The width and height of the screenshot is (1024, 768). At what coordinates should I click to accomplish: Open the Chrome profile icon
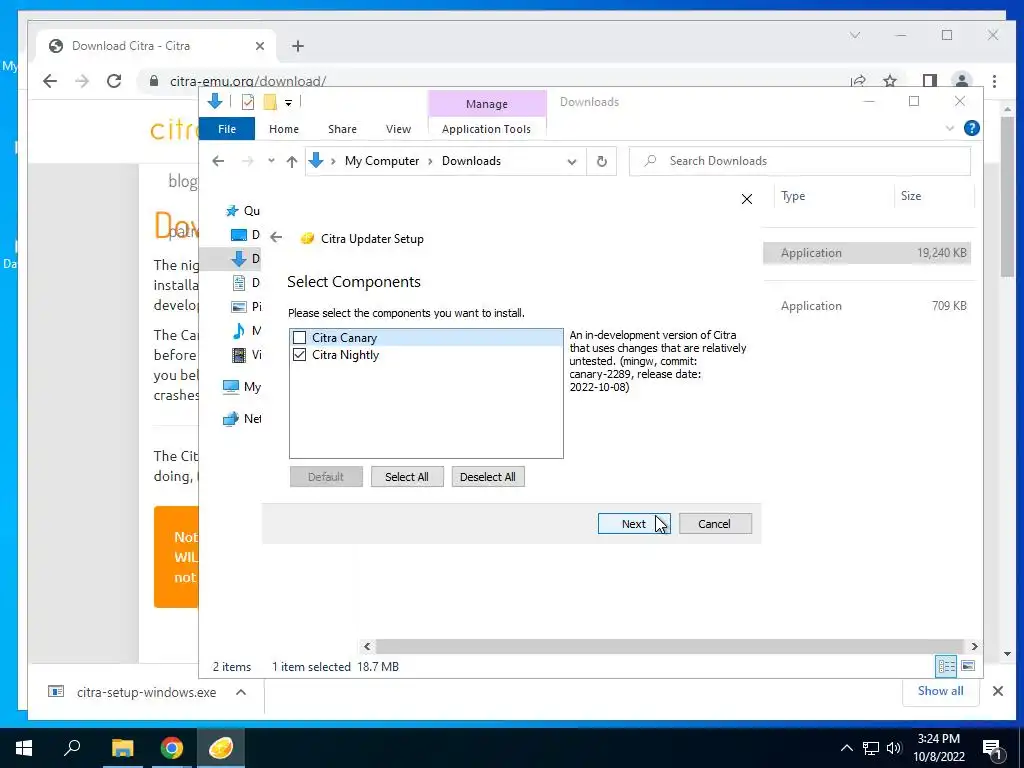tap(961, 81)
